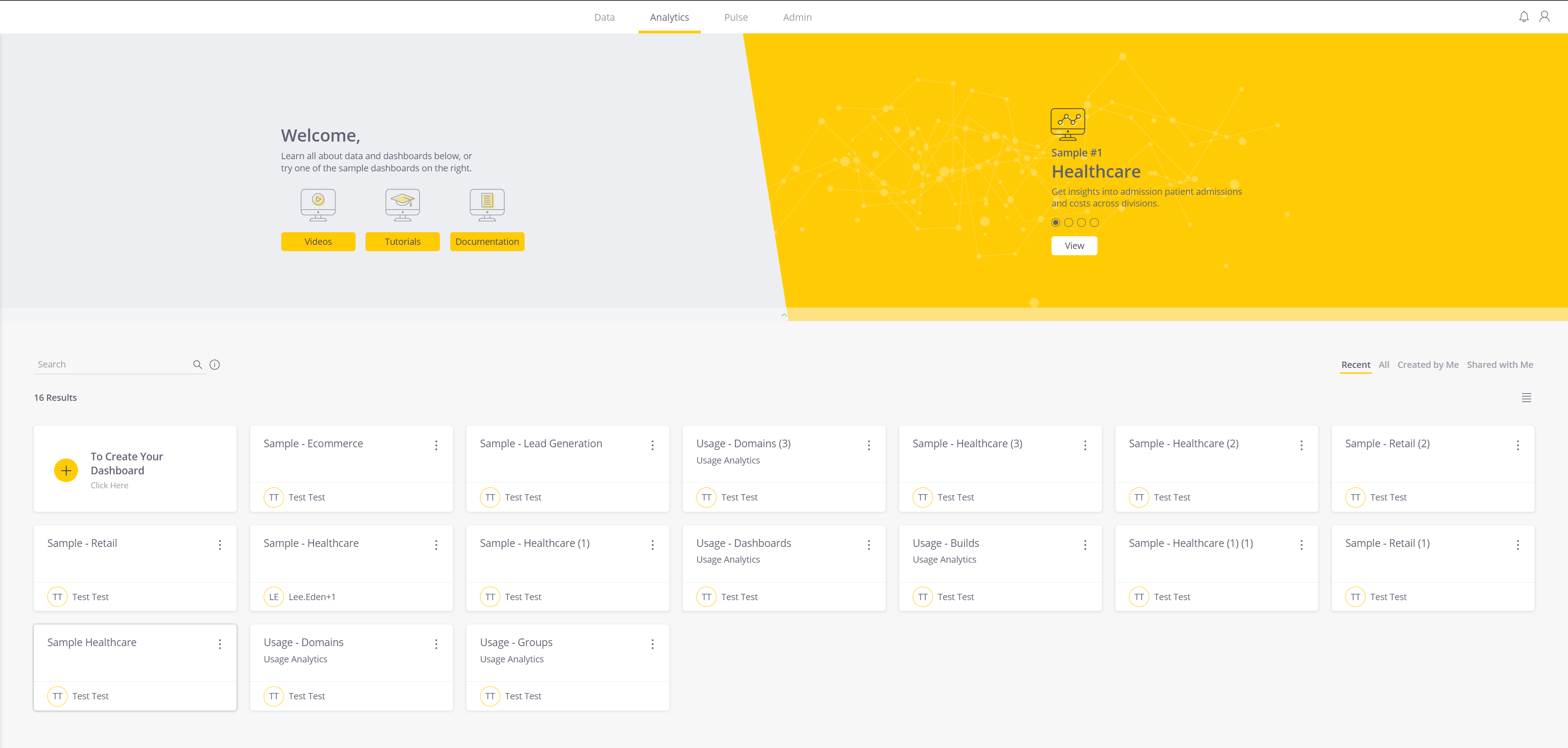
Task: Filter dashboards by Recent
Action: click(x=1356, y=364)
